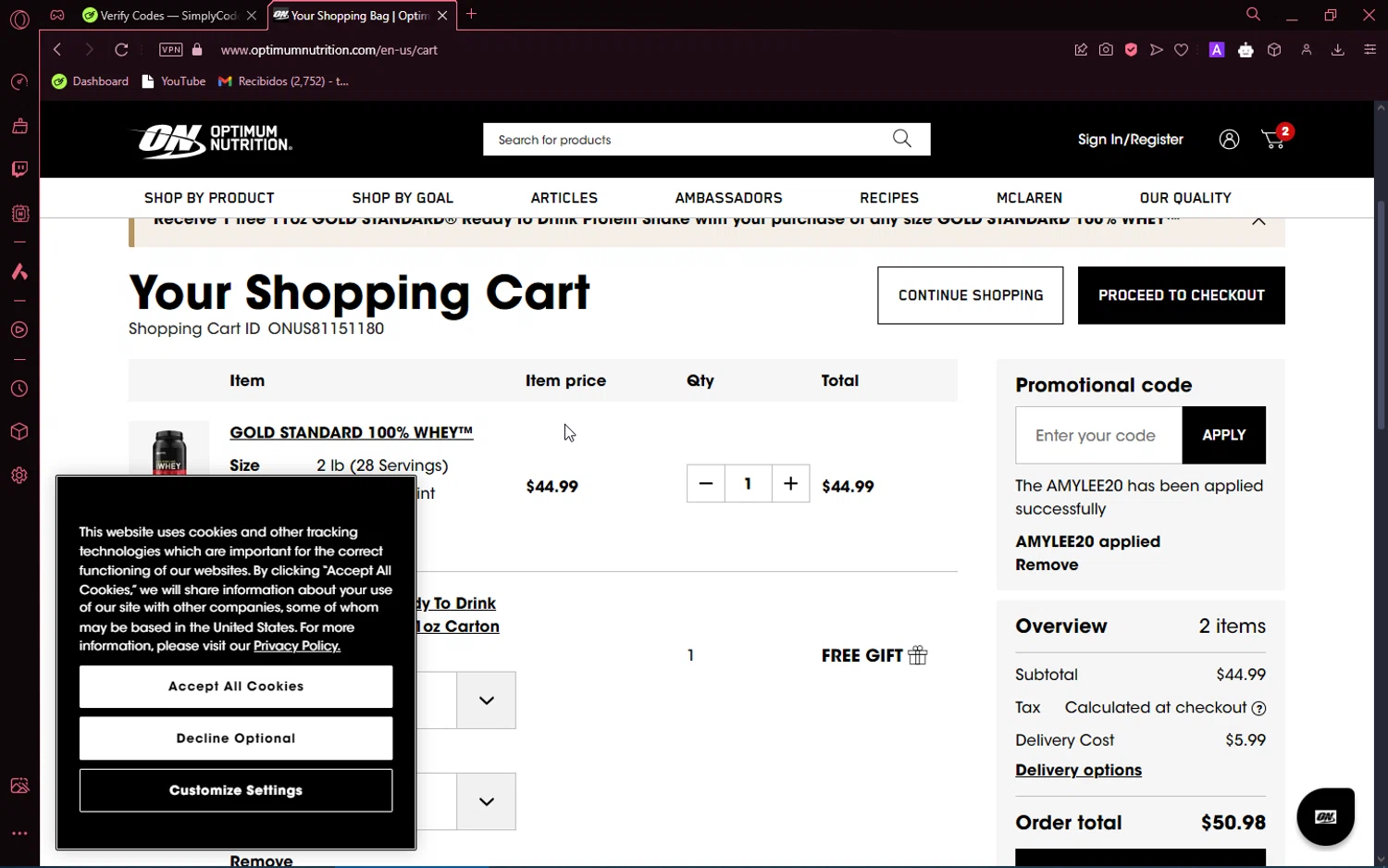Search open tabs with magnifier icon
Screen dimensions: 1388x868
pos(1253,15)
